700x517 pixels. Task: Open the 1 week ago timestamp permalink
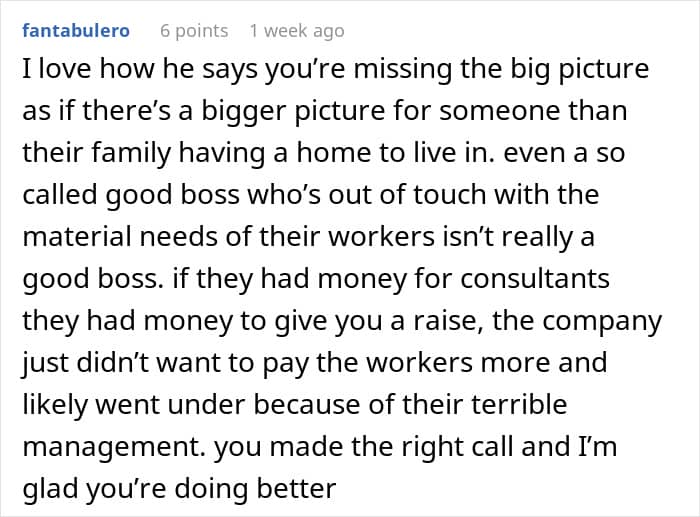pyautogui.click(x=297, y=31)
